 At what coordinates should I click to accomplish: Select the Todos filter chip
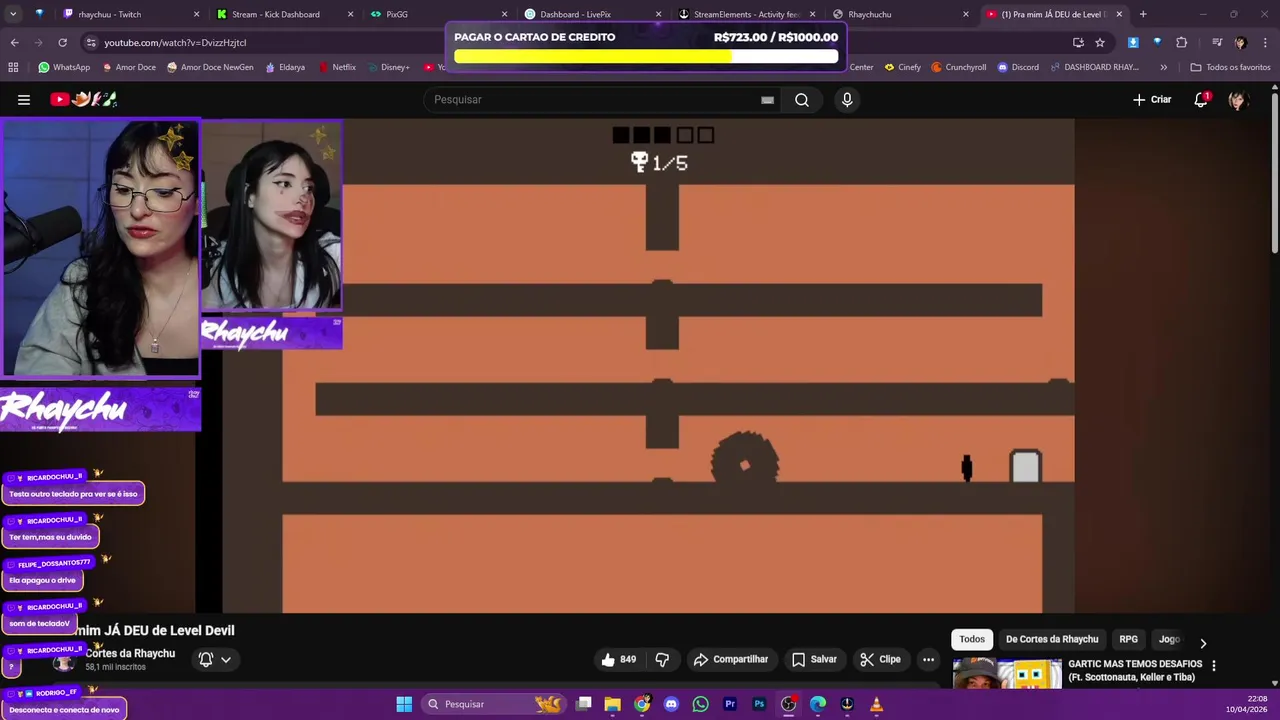tap(972, 639)
